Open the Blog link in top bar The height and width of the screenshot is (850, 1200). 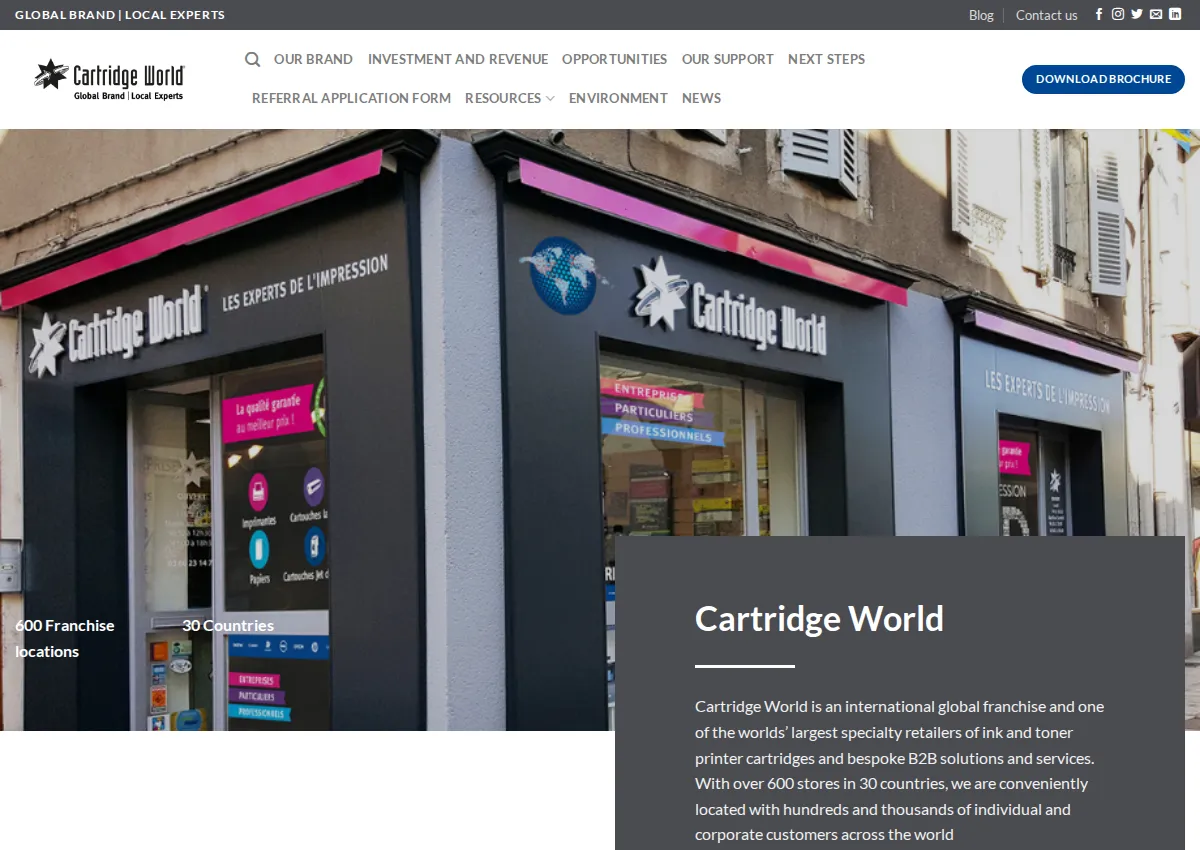coord(981,15)
